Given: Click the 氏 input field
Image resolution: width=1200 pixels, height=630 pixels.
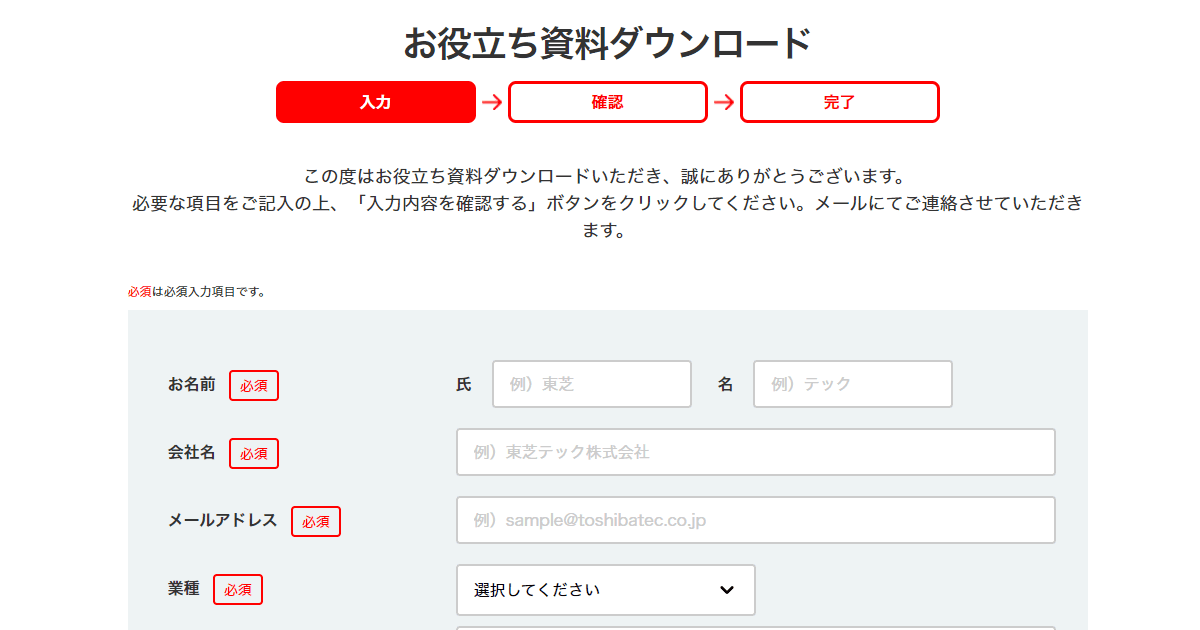Looking at the screenshot, I should tap(591, 384).
